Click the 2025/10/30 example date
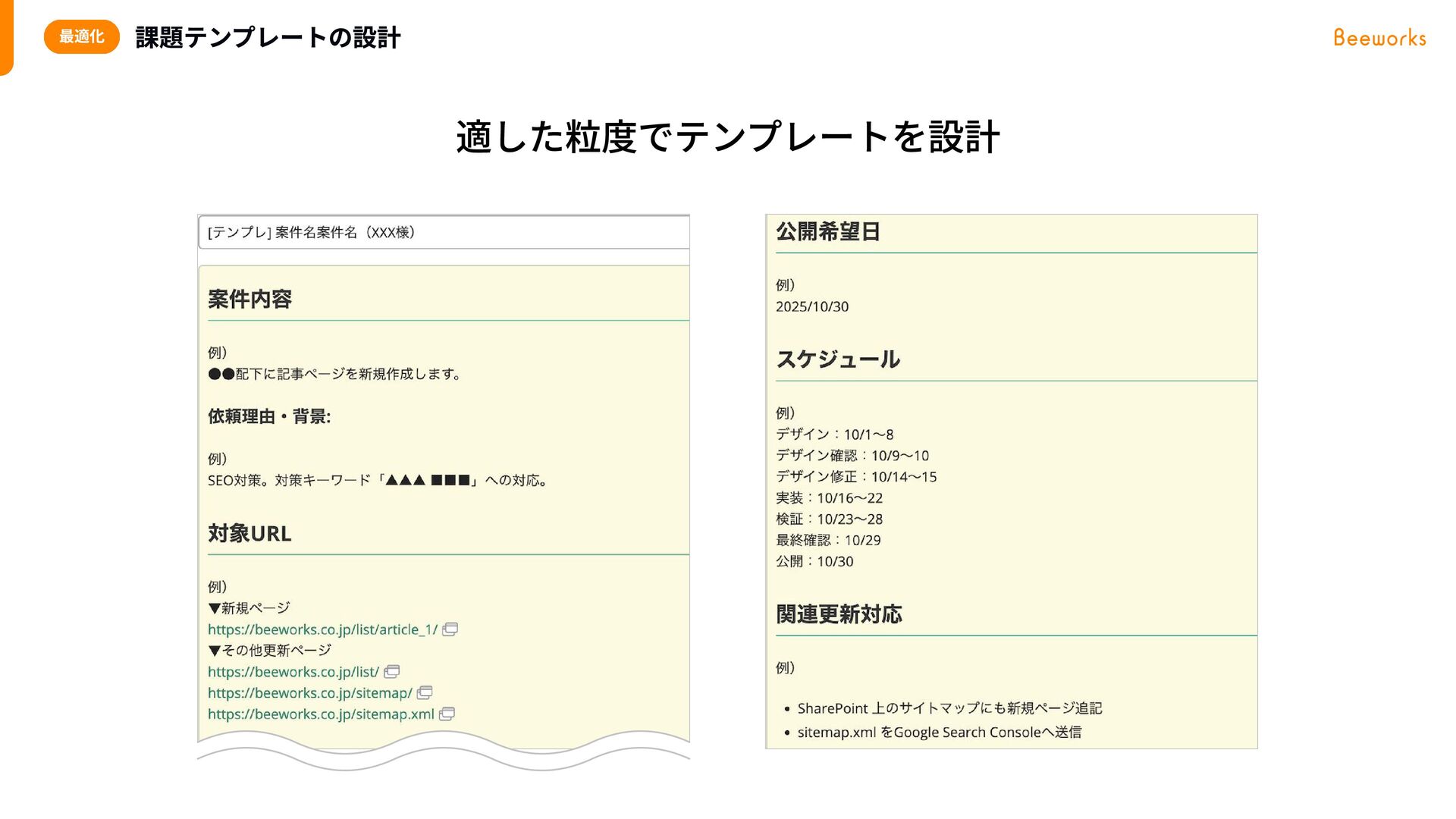This screenshot has height=819, width=1456. (x=811, y=307)
